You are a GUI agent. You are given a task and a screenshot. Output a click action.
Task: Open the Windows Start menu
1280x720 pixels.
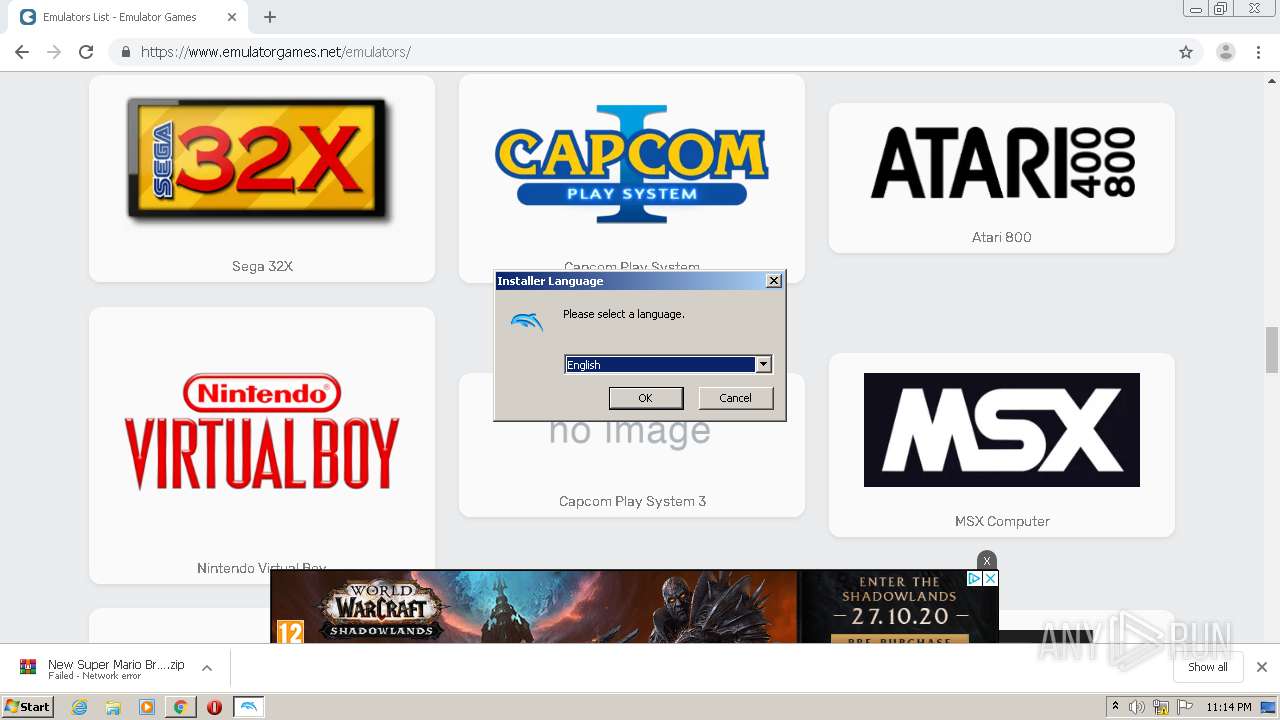click(x=28, y=707)
